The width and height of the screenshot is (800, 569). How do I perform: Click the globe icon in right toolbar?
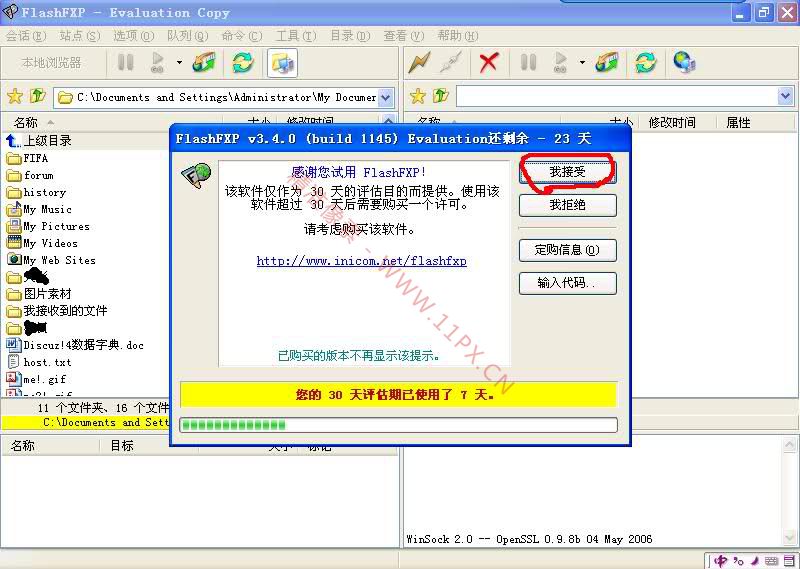[x=685, y=62]
